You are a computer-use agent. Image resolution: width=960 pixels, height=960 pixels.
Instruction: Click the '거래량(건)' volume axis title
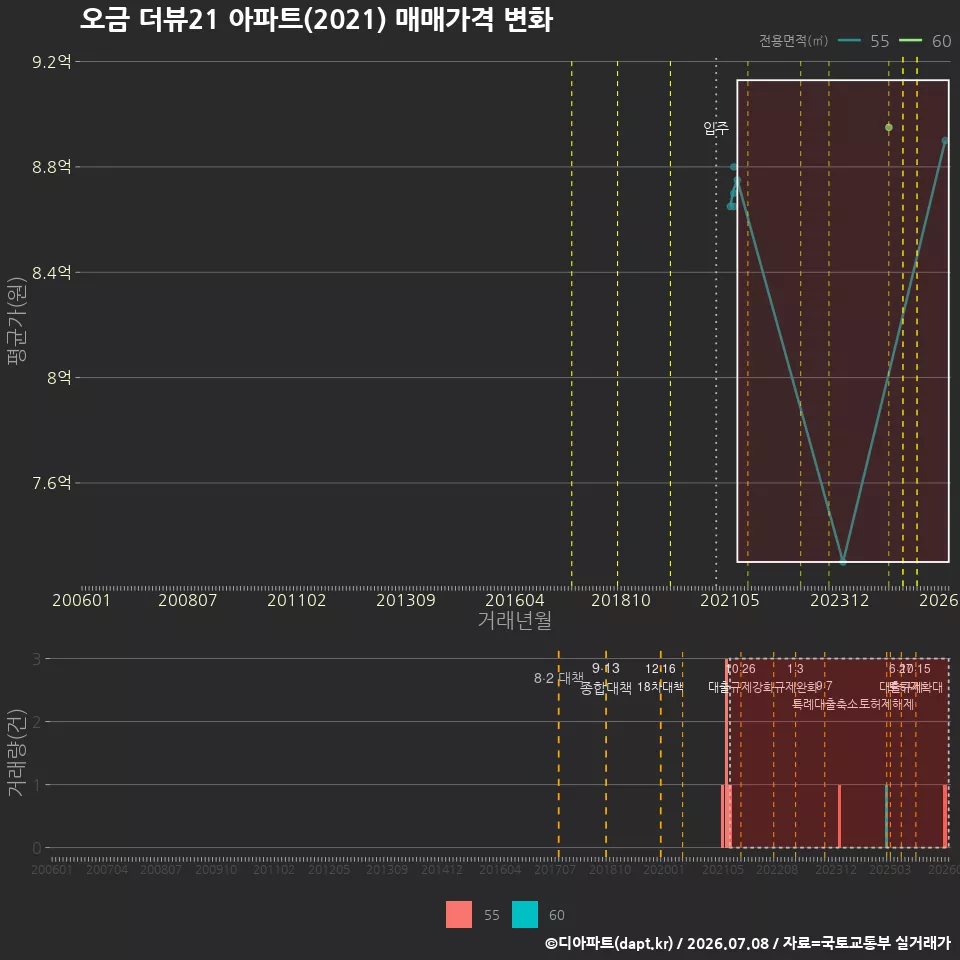(17, 753)
